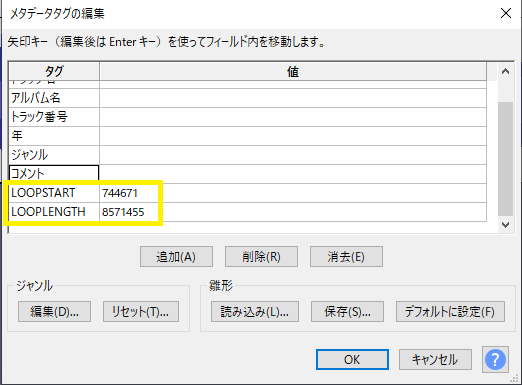Load template with 読み込み(L)...
This screenshot has width=522, height=385.
coord(255,312)
